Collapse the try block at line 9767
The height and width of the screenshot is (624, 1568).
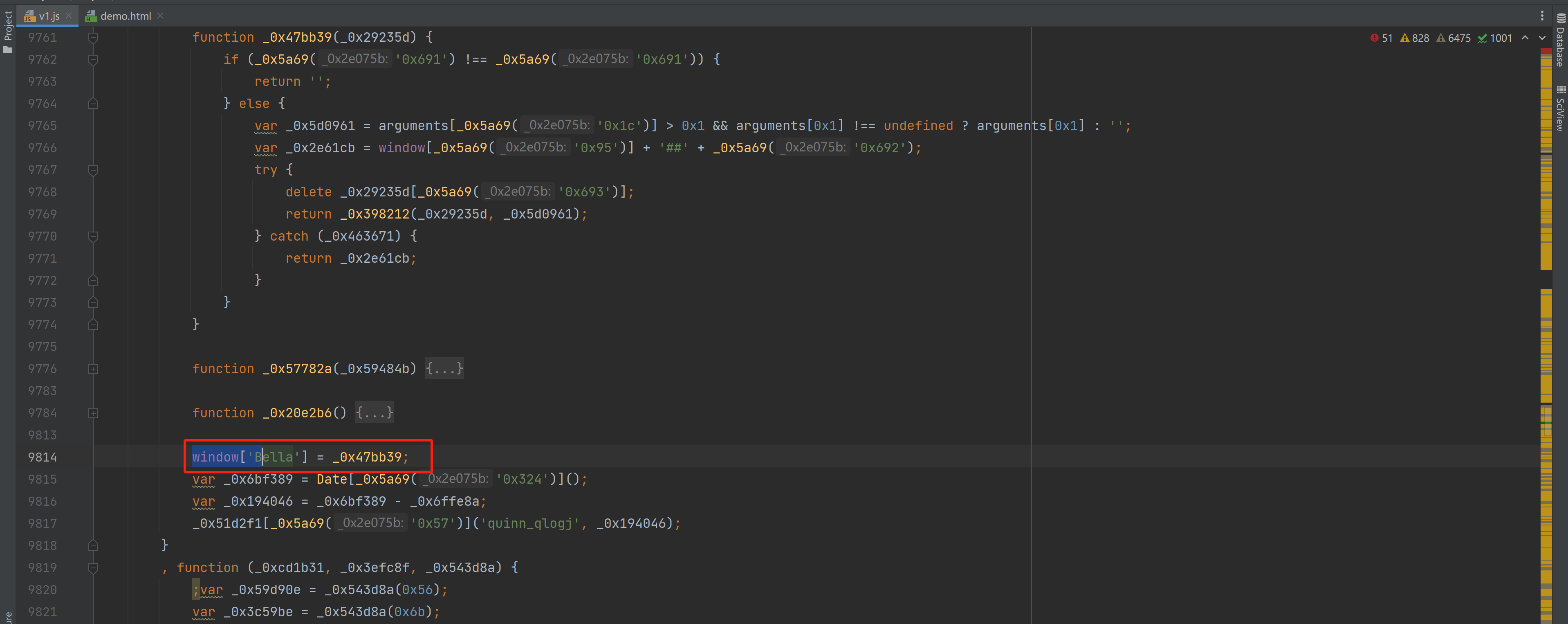[x=93, y=170]
